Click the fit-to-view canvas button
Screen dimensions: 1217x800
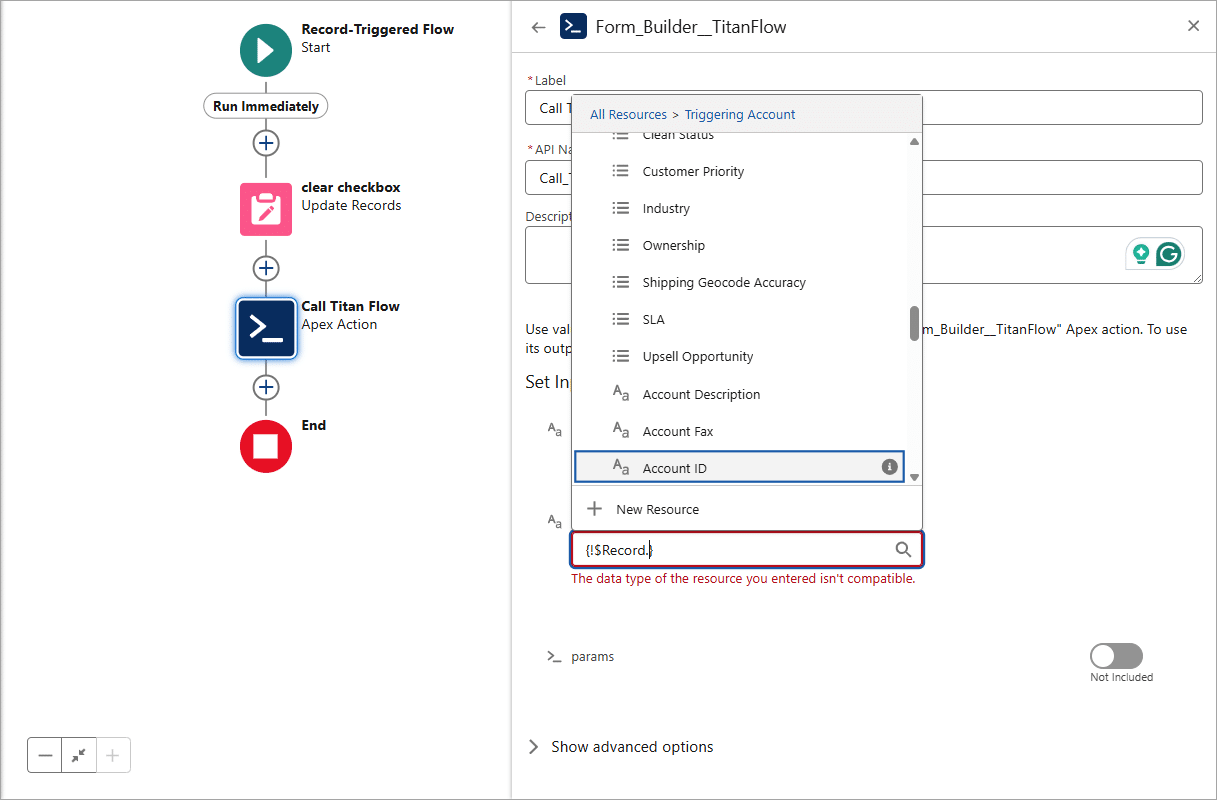pos(79,756)
